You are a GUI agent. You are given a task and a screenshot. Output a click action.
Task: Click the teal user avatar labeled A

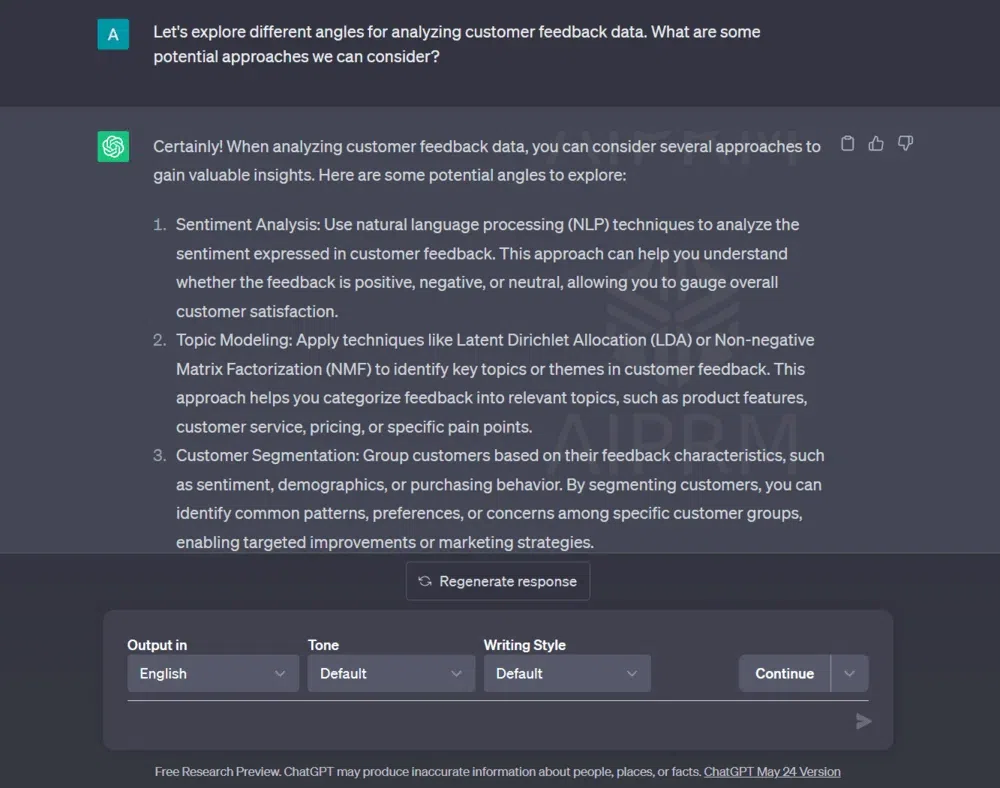(x=112, y=33)
